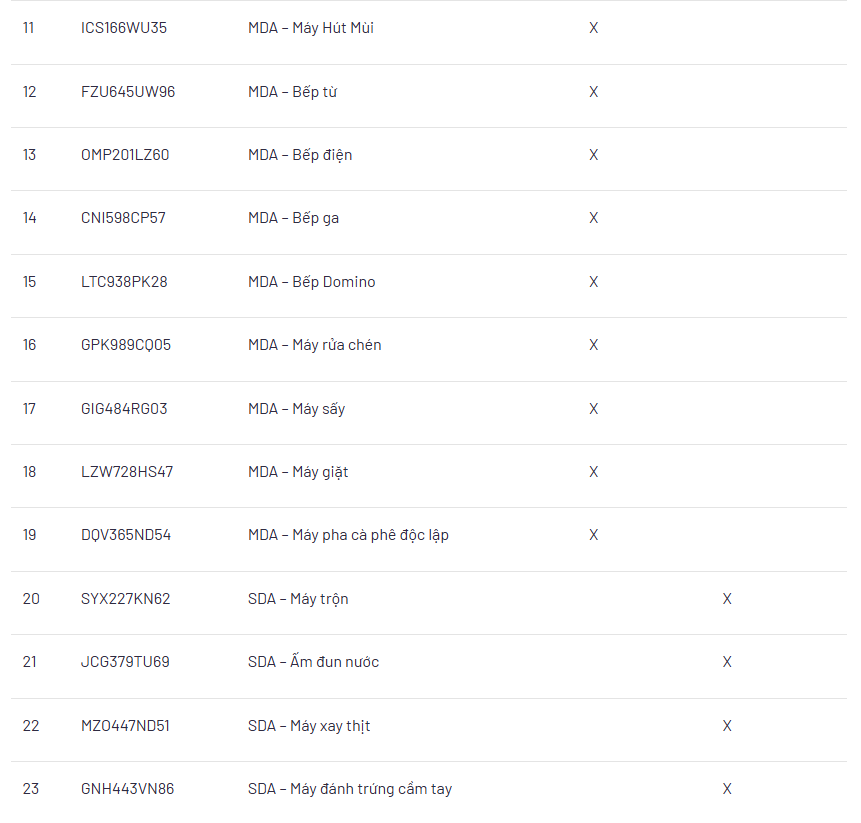Image resolution: width=861 pixels, height=823 pixels.
Task: Click code FZU645UW96
Action: [x=128, y=92]
